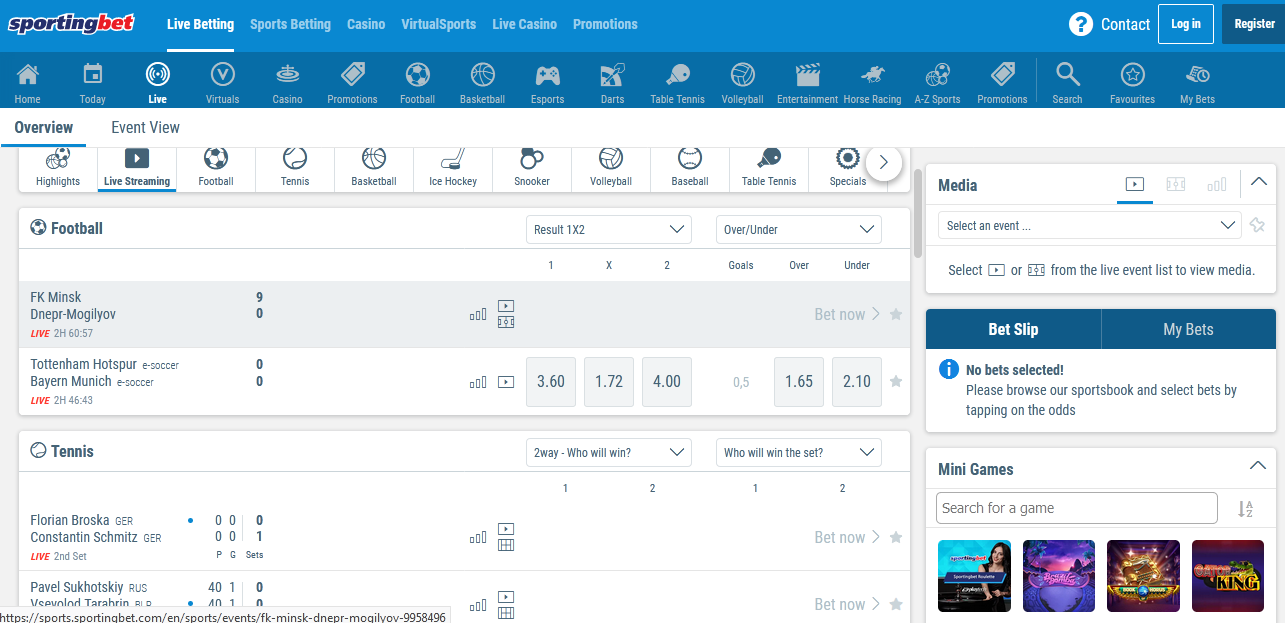Open the Who will win the set dropdown
Image resolution: width=1285 pixels, height=623 pixels.
tap(799, 452)
